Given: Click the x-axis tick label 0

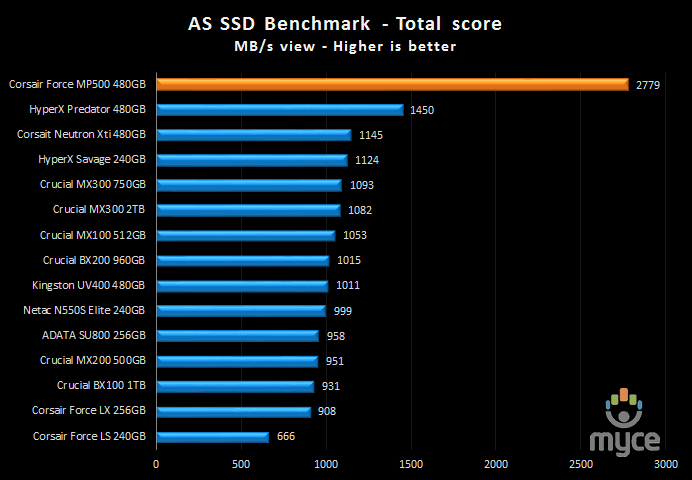Looking at the screenshot, I should 156,464.
